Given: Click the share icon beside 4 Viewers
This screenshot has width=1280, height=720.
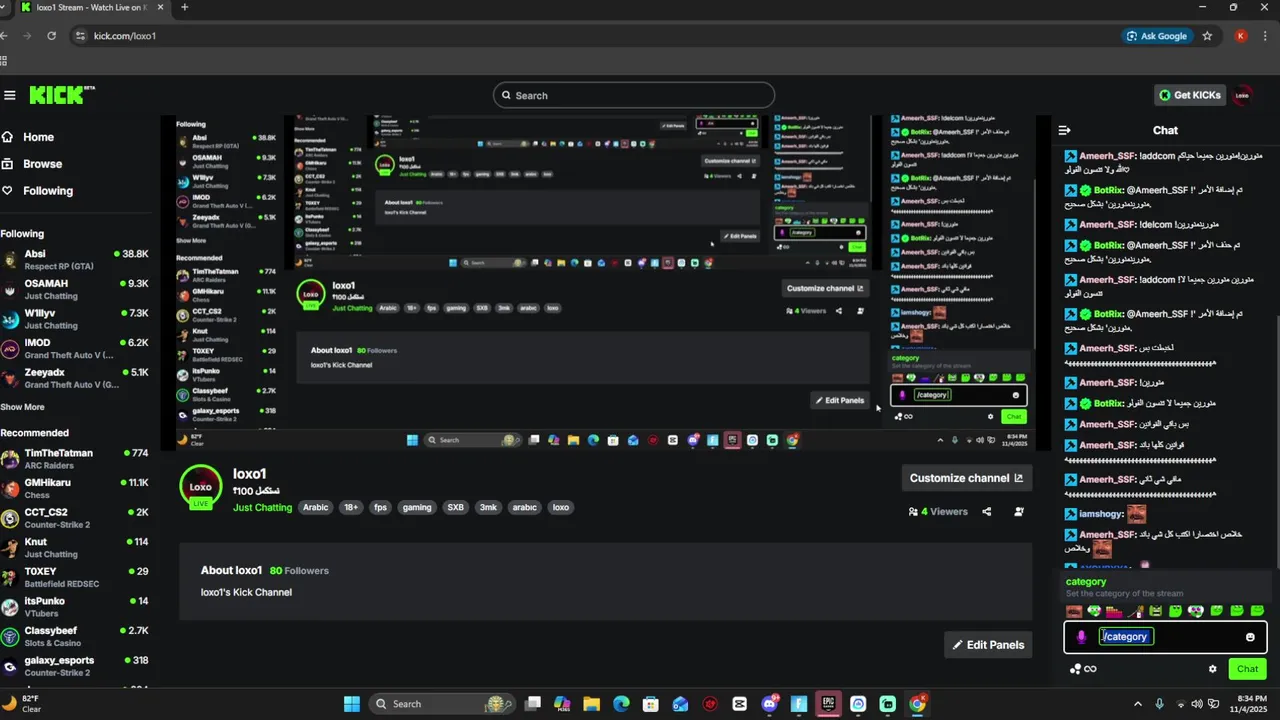Looking at the screenshot, I should click(987, 511).
